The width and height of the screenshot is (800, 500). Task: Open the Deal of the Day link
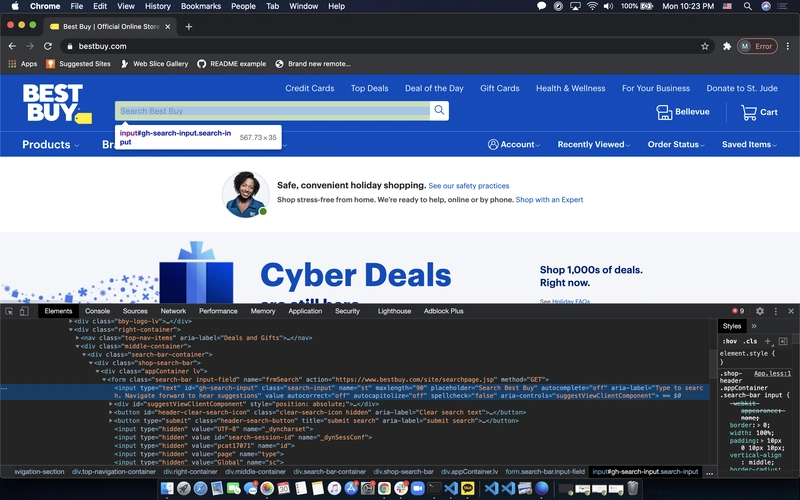(434, 88)
